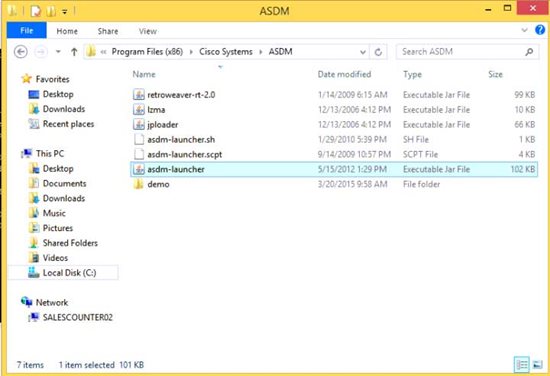
Task: Click the 99 KB size cell
Action: 524,95
